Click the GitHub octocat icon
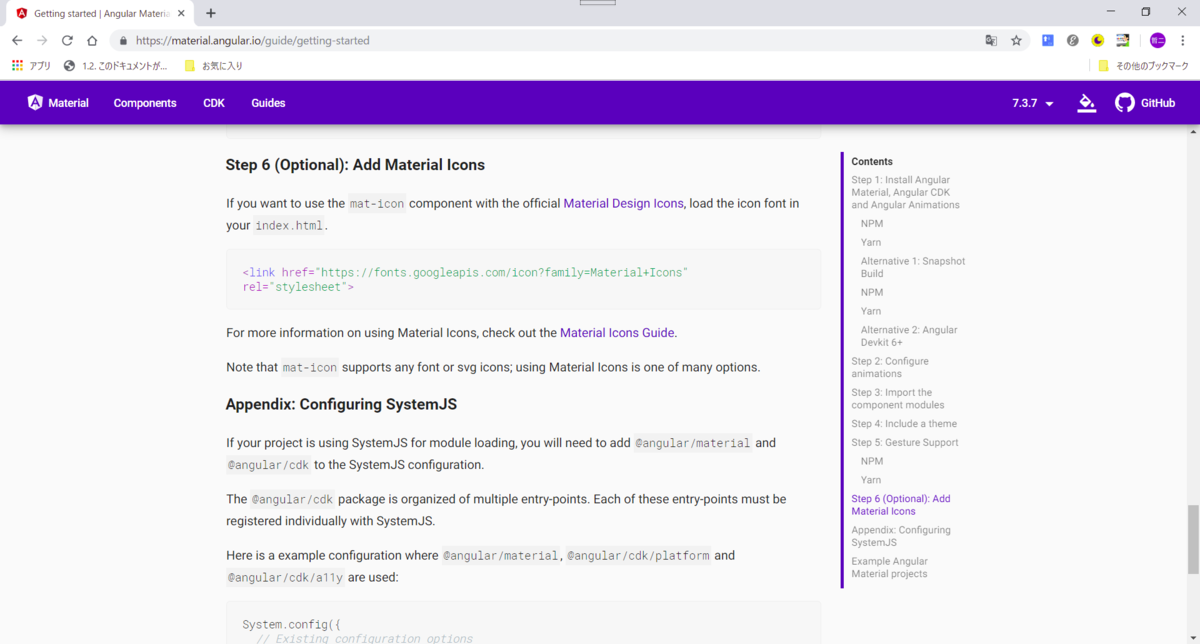 (1125, 103)
